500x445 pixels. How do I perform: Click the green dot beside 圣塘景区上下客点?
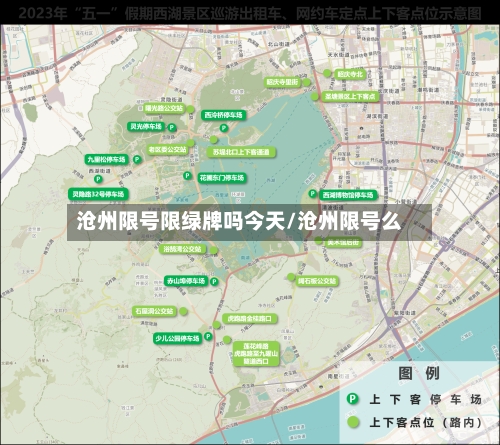(x=315, y=97)
